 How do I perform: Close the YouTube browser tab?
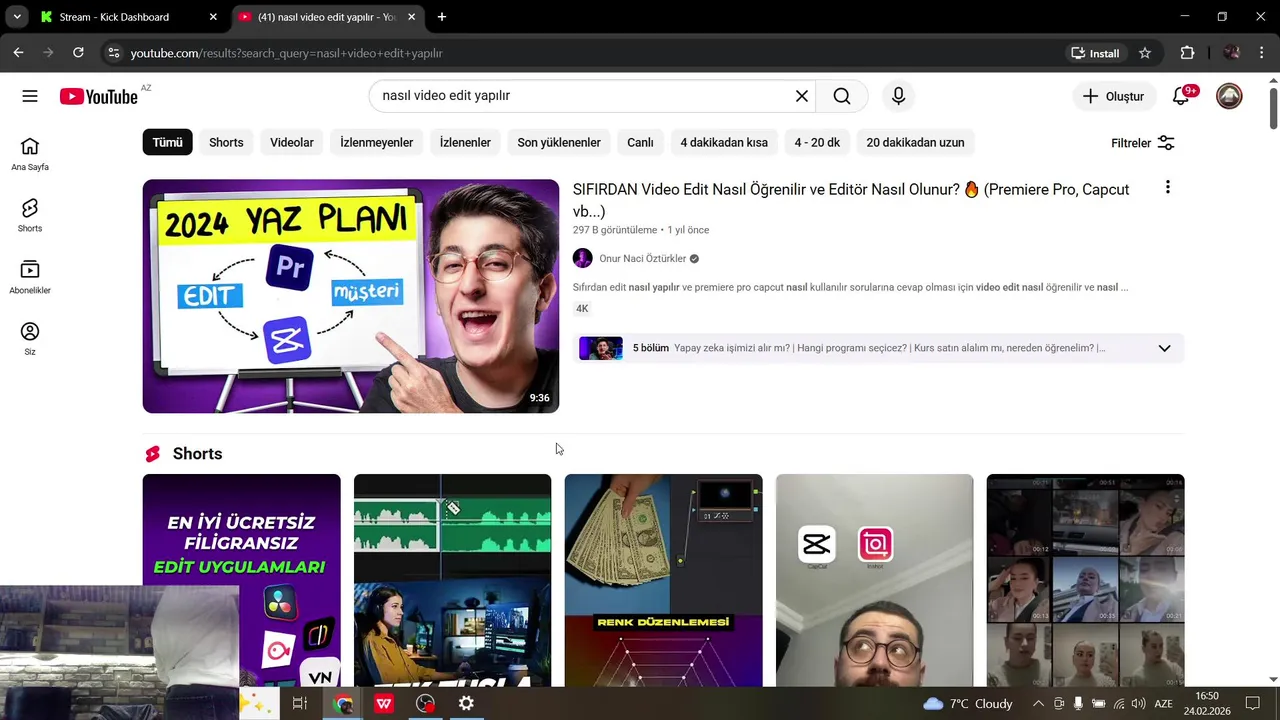pos(413,17)
